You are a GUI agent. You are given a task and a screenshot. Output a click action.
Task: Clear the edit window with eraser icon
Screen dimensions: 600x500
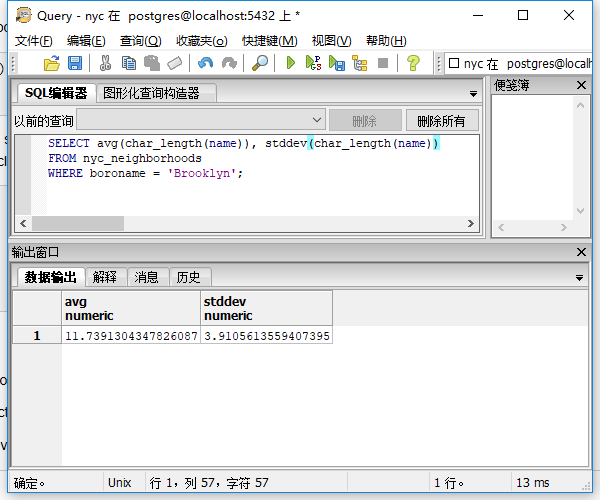pyautogui.click(x=175, y=63)
